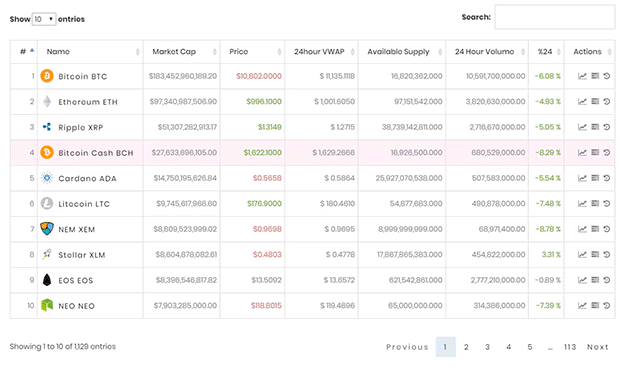Click the orange Bitcoin BTC logo
The width and height of the screenshot is (620, 374).
click(x=47, y=76)
